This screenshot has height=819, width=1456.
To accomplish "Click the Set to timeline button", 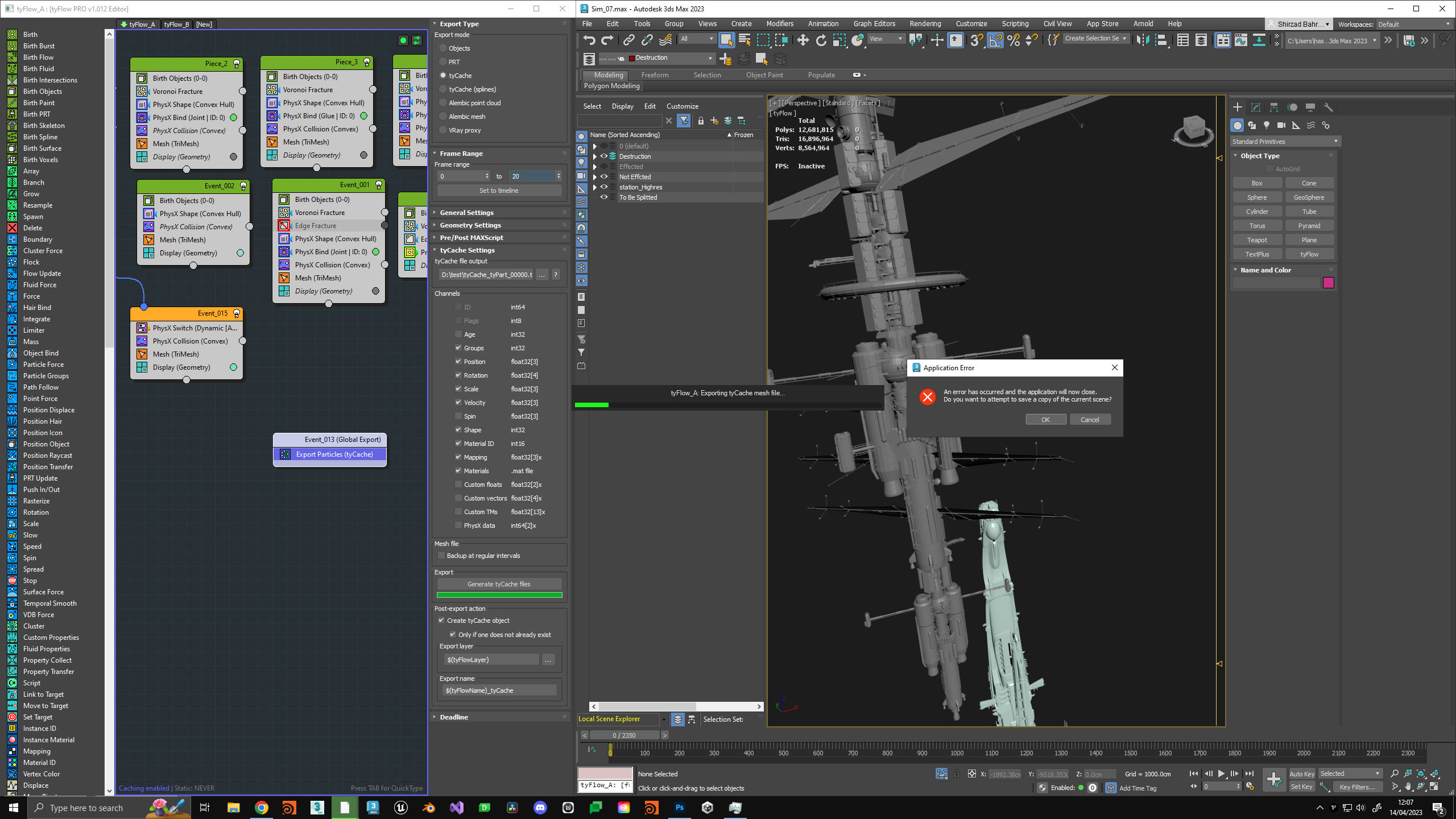I will pyautogui.click(x=499, y=191).
